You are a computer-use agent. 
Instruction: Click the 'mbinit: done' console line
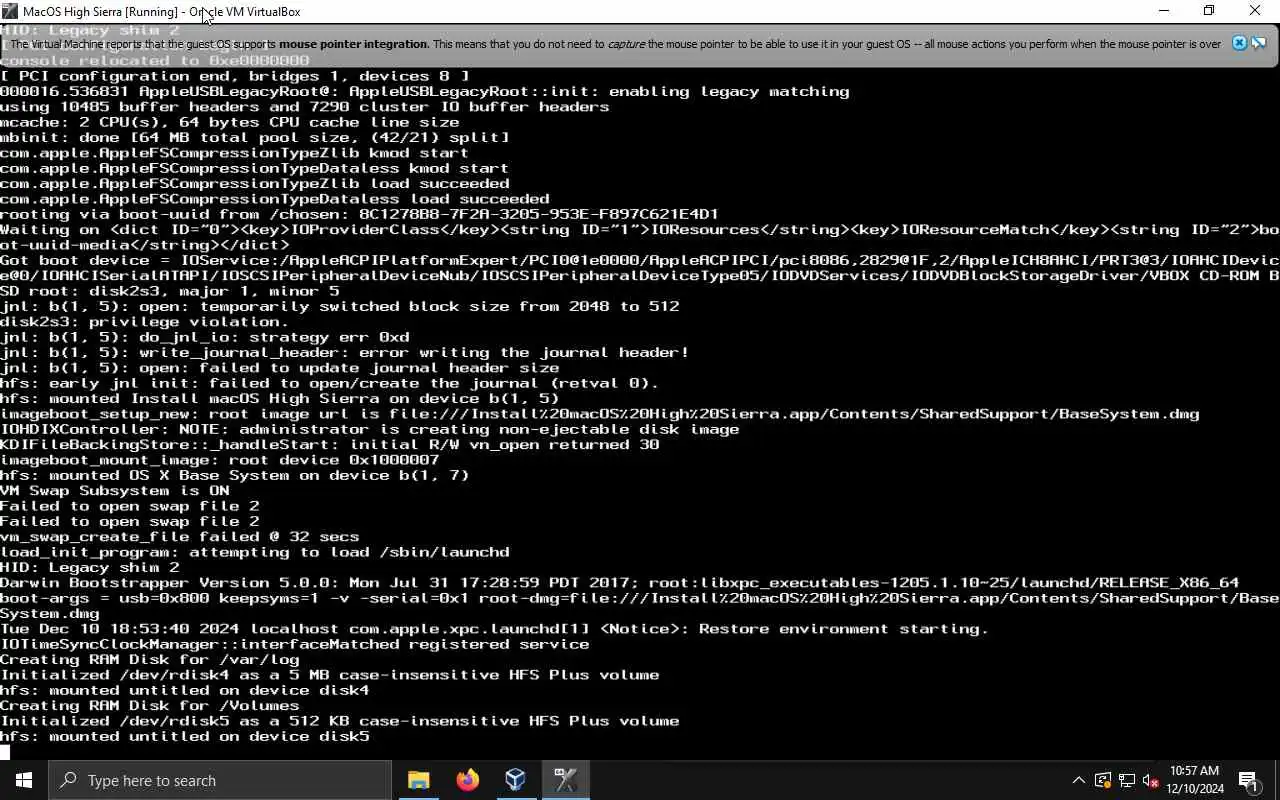click(254, 137)
